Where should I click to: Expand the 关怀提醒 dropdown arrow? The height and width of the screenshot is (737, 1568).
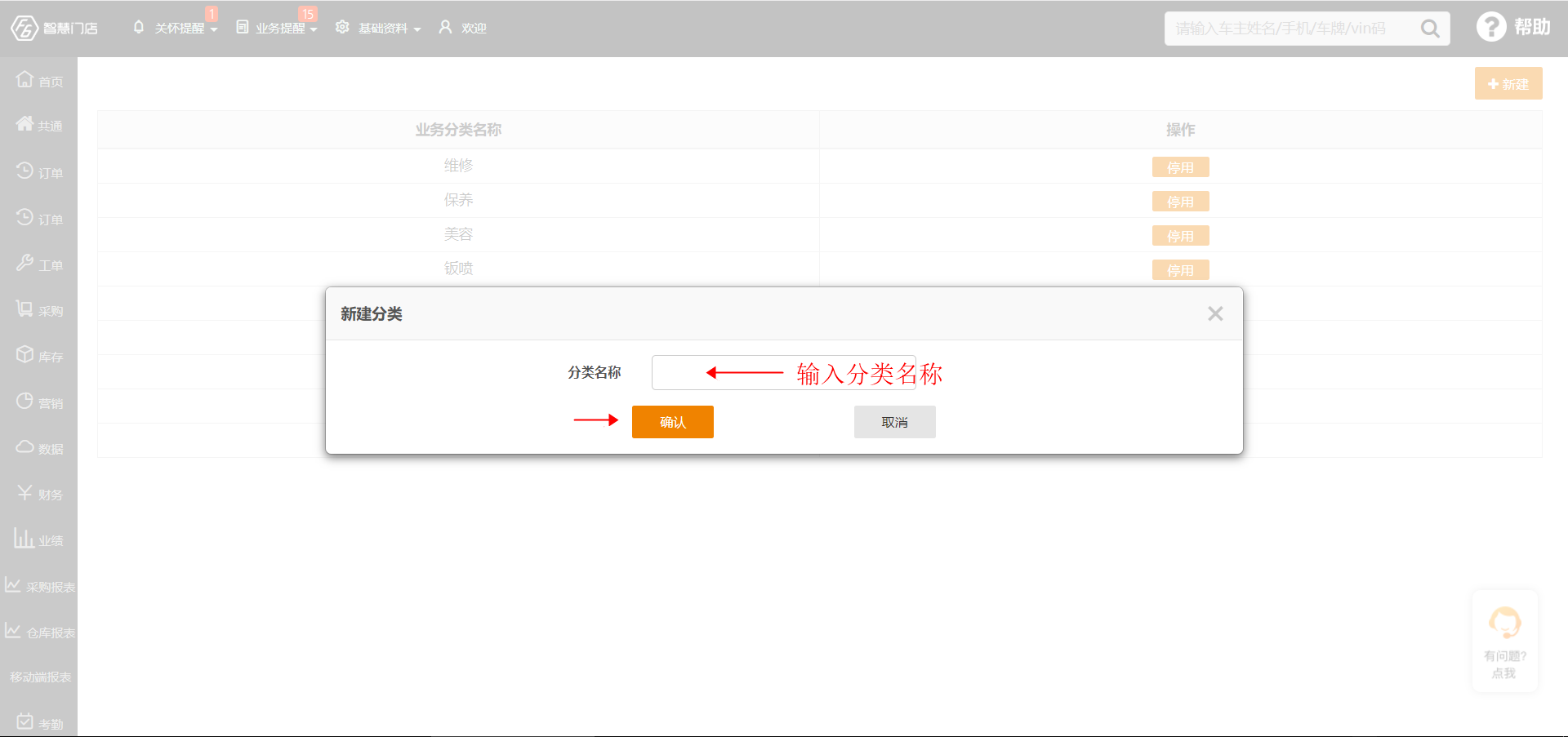coord(214,29)
